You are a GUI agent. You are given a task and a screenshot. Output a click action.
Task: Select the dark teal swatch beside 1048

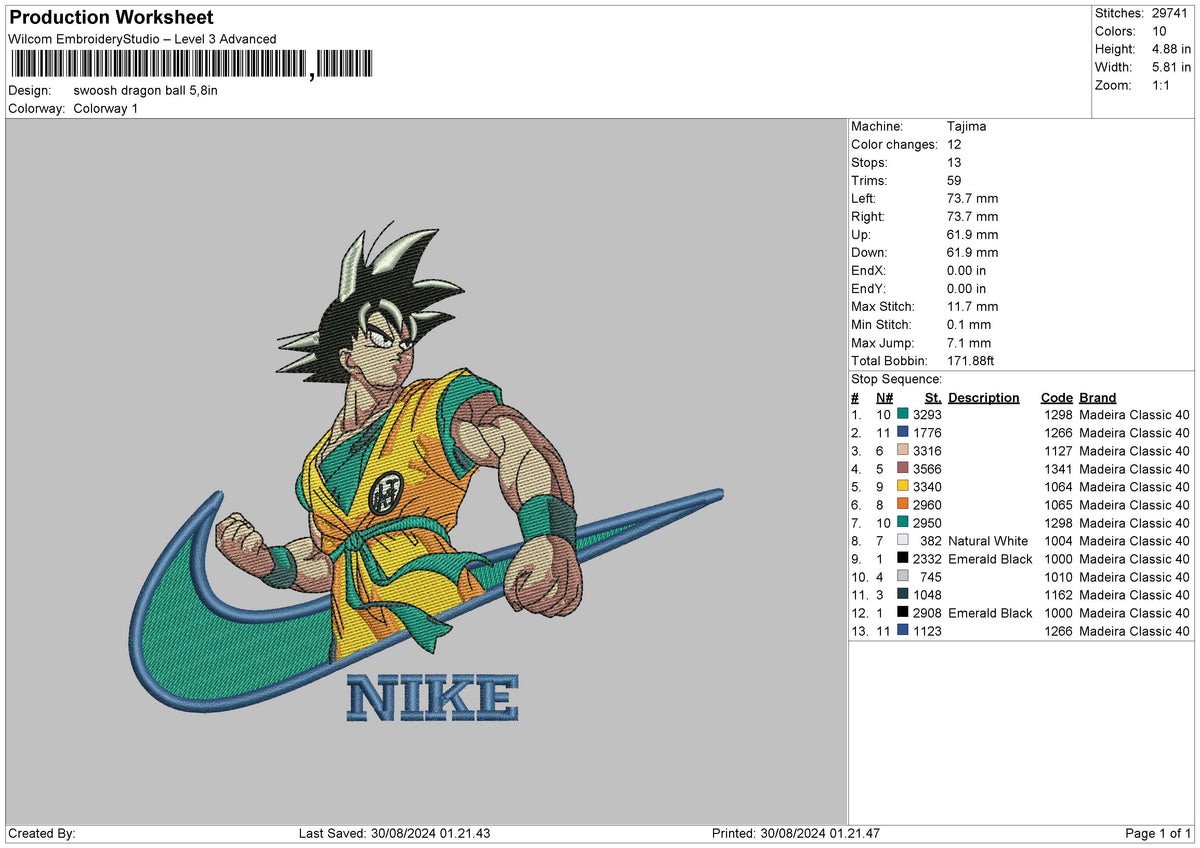pyautogui.click(x=903, y=593)
